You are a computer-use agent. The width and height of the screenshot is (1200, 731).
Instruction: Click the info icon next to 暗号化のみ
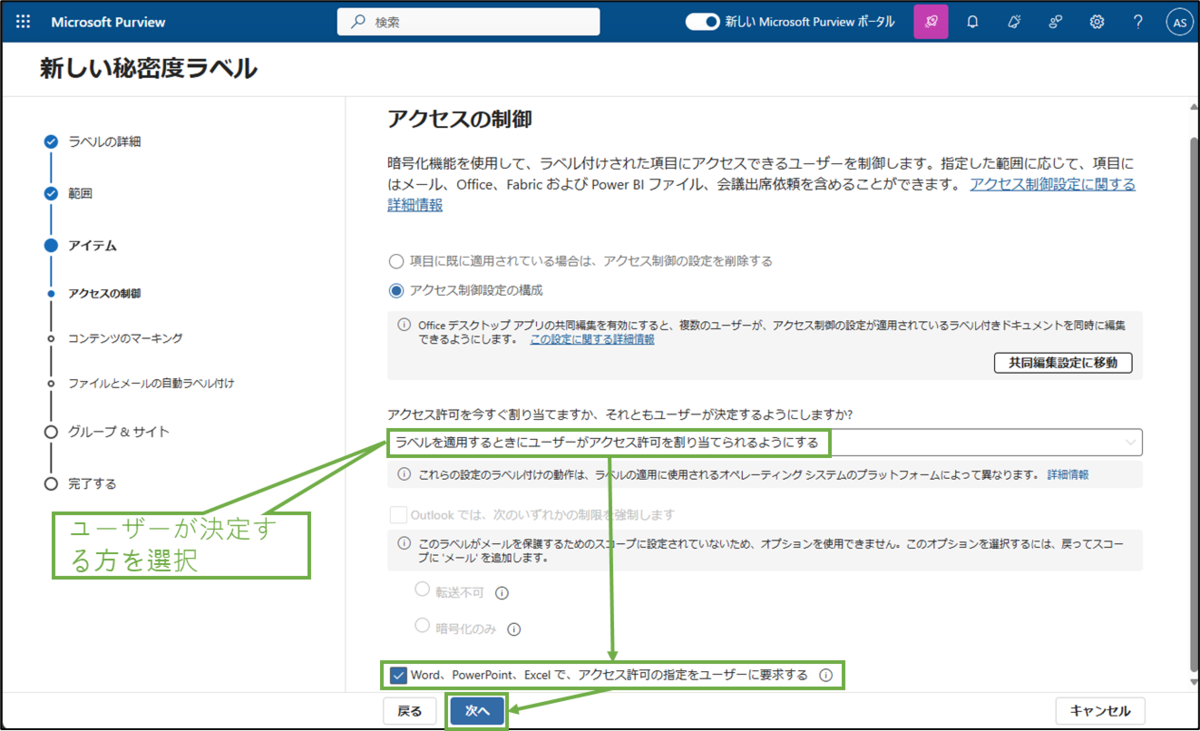pyautogui.click(x=514, y=629)
